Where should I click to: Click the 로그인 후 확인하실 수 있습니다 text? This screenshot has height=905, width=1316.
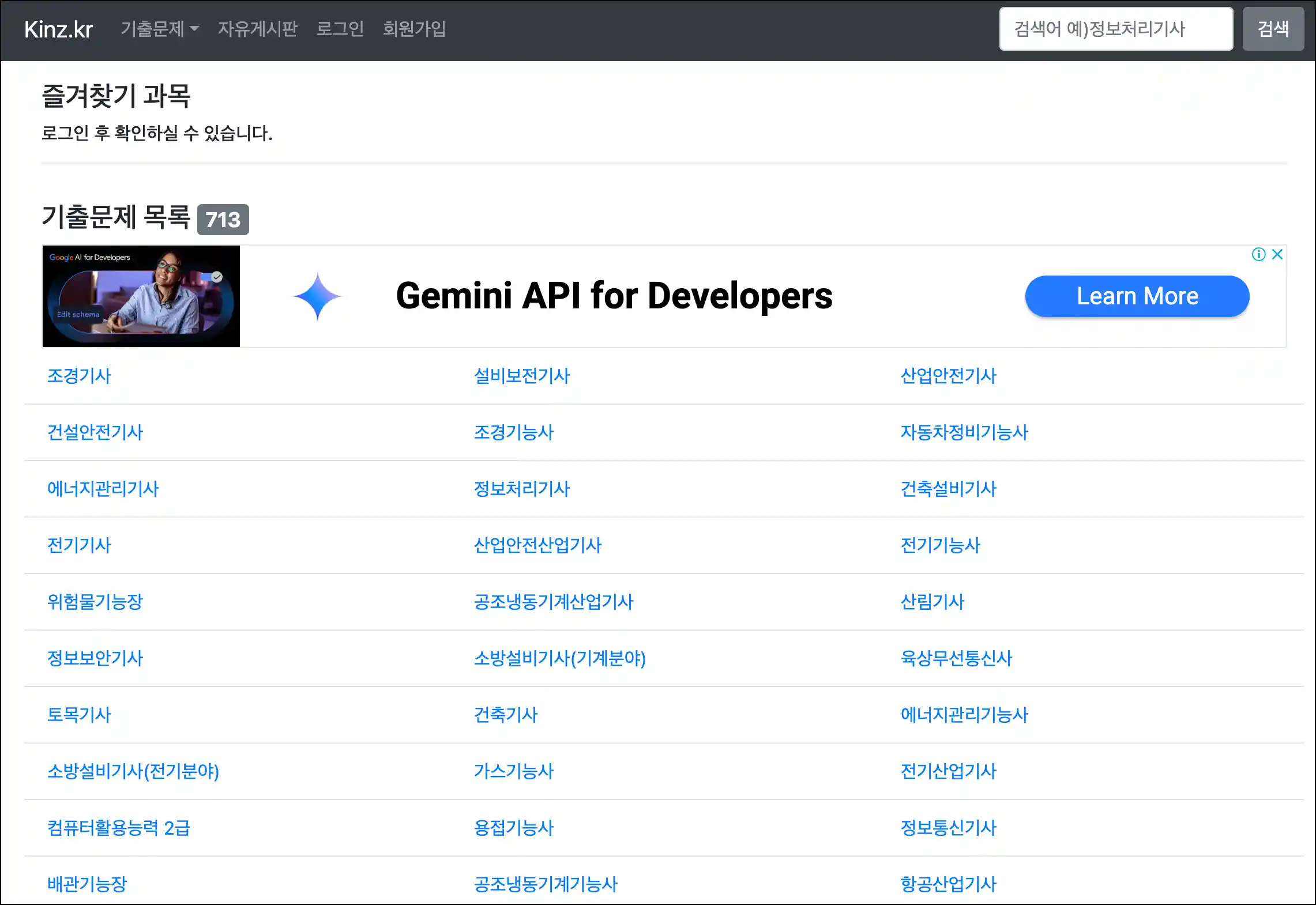[157, 133]
